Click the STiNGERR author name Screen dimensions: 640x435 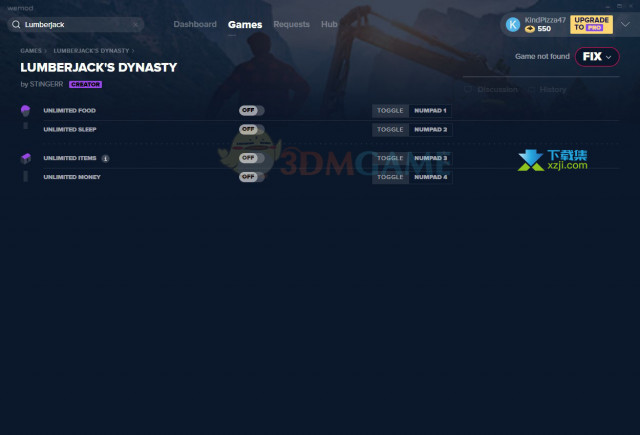46,84
